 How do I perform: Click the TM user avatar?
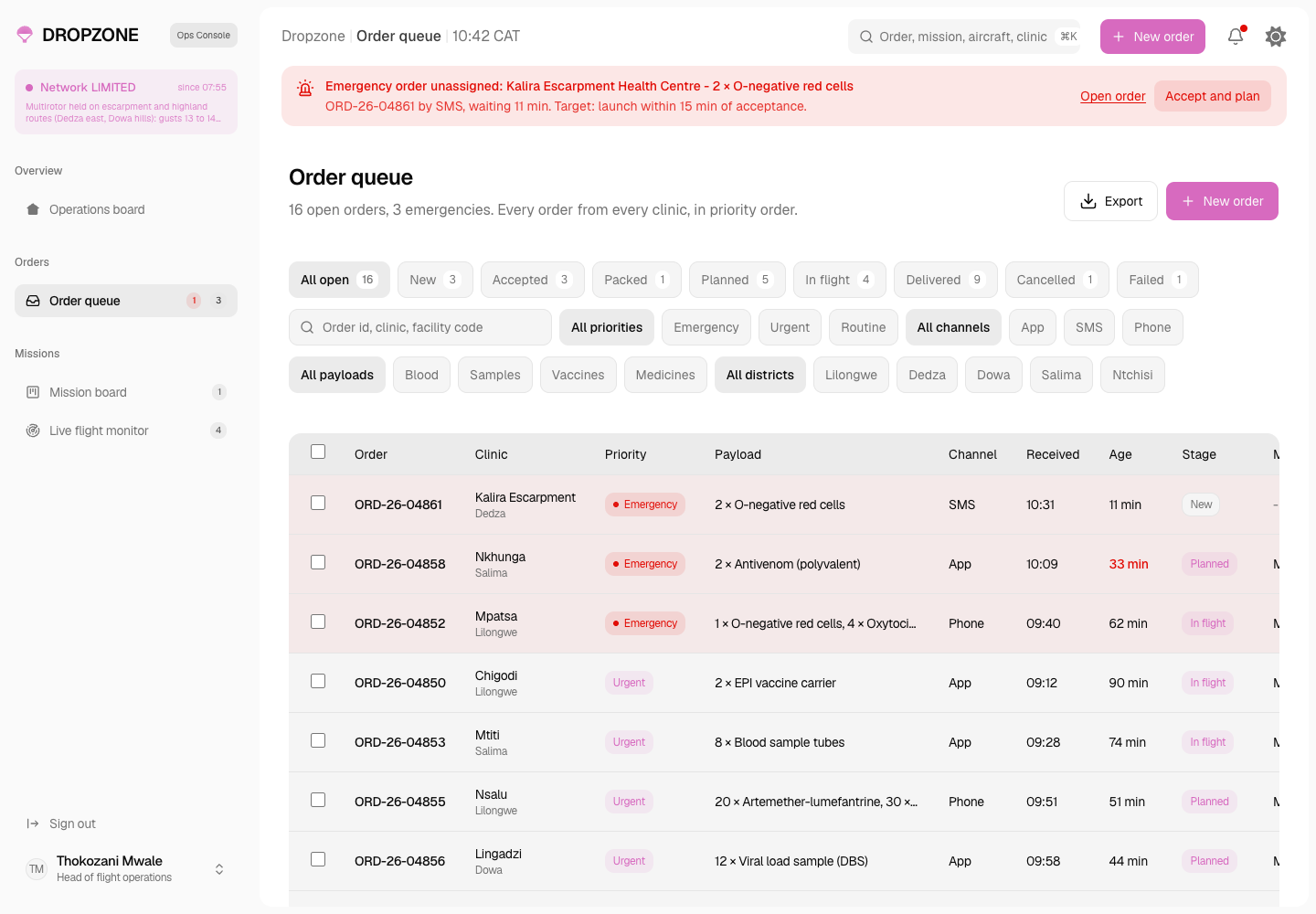[37, 869]
